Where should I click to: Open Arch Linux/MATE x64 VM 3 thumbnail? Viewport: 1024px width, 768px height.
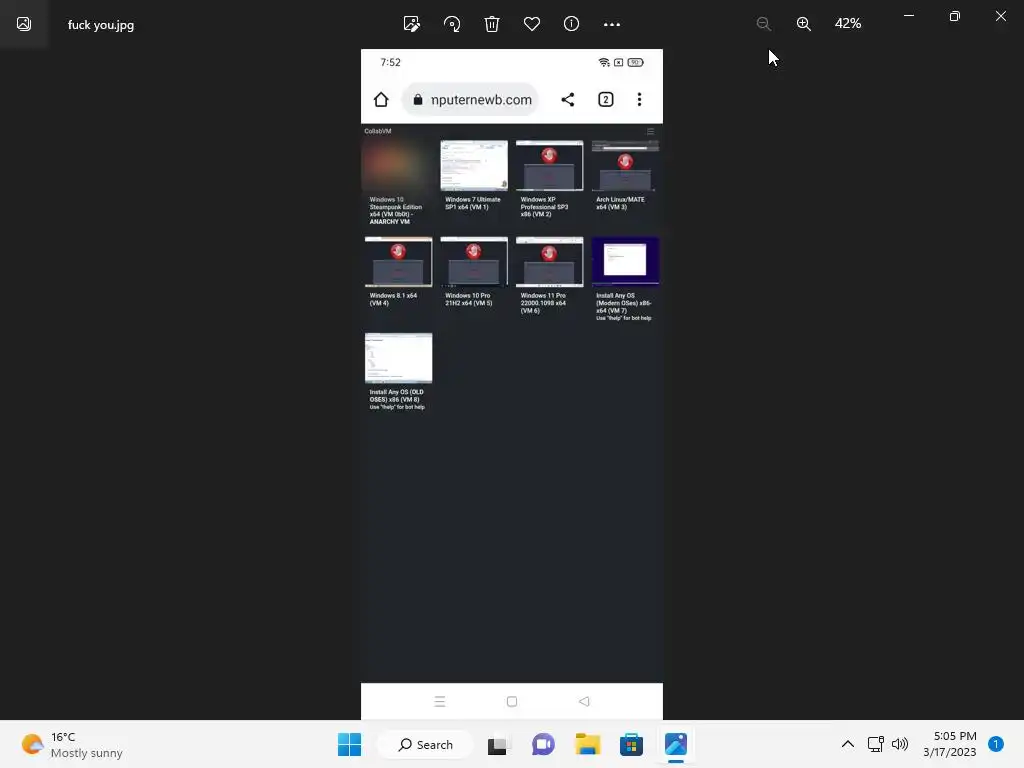point(625,165)
